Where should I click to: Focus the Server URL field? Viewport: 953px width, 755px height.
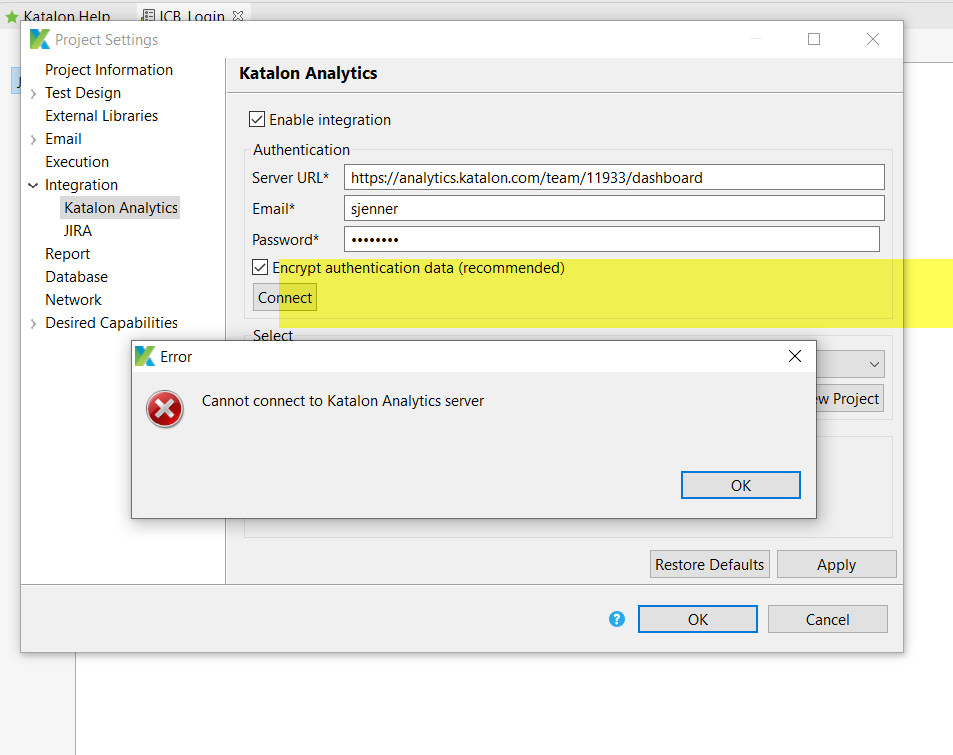pos(614,178)
